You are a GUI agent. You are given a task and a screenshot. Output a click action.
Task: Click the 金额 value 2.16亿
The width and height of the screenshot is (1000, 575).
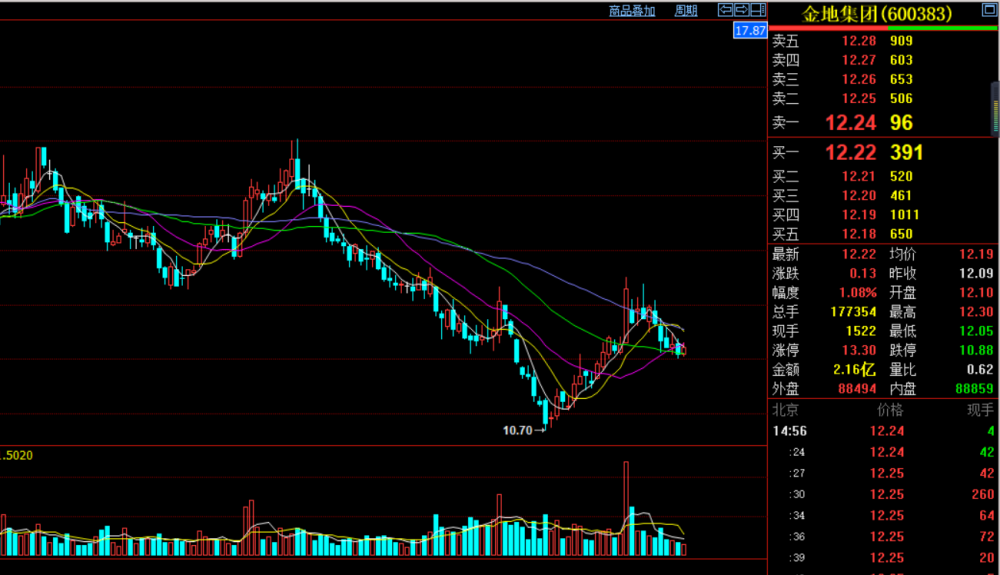(x=855, y=369)
